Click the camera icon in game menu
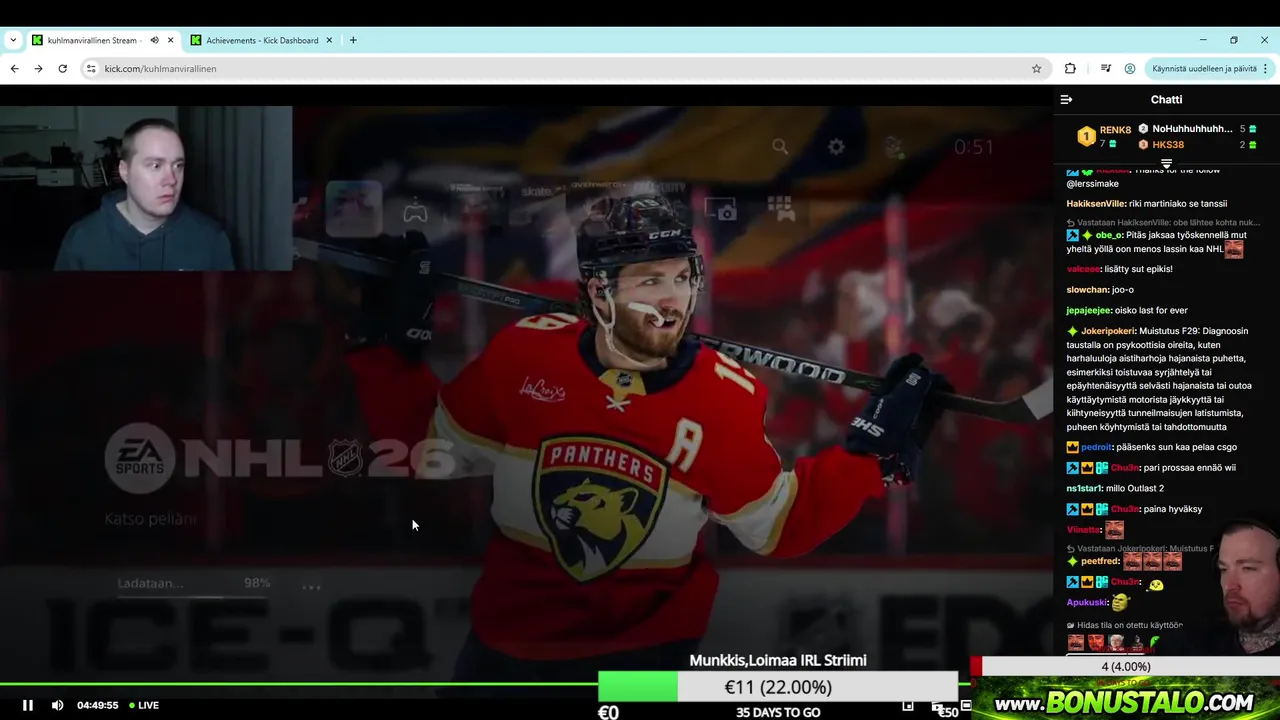Screen dimensions: 1280x720 pos(720,209)
